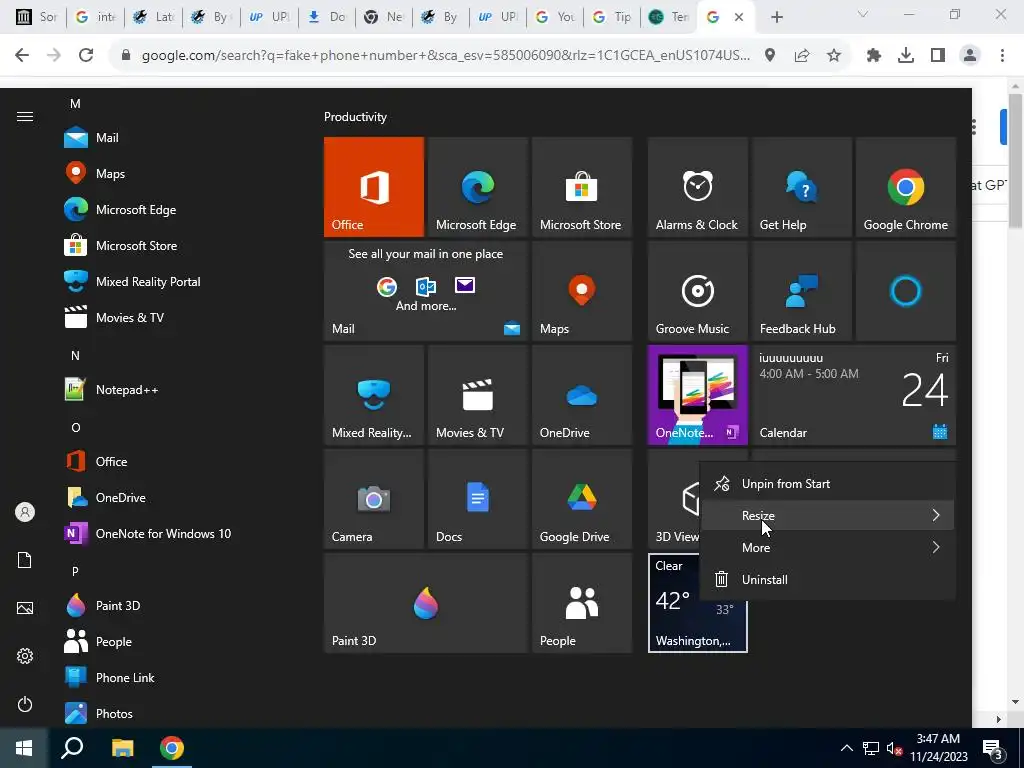Image resolution: width=1024 pixels, height=768 pixels.
Task: Click the letter N header in app list
Action: click(x=75, y=356)
